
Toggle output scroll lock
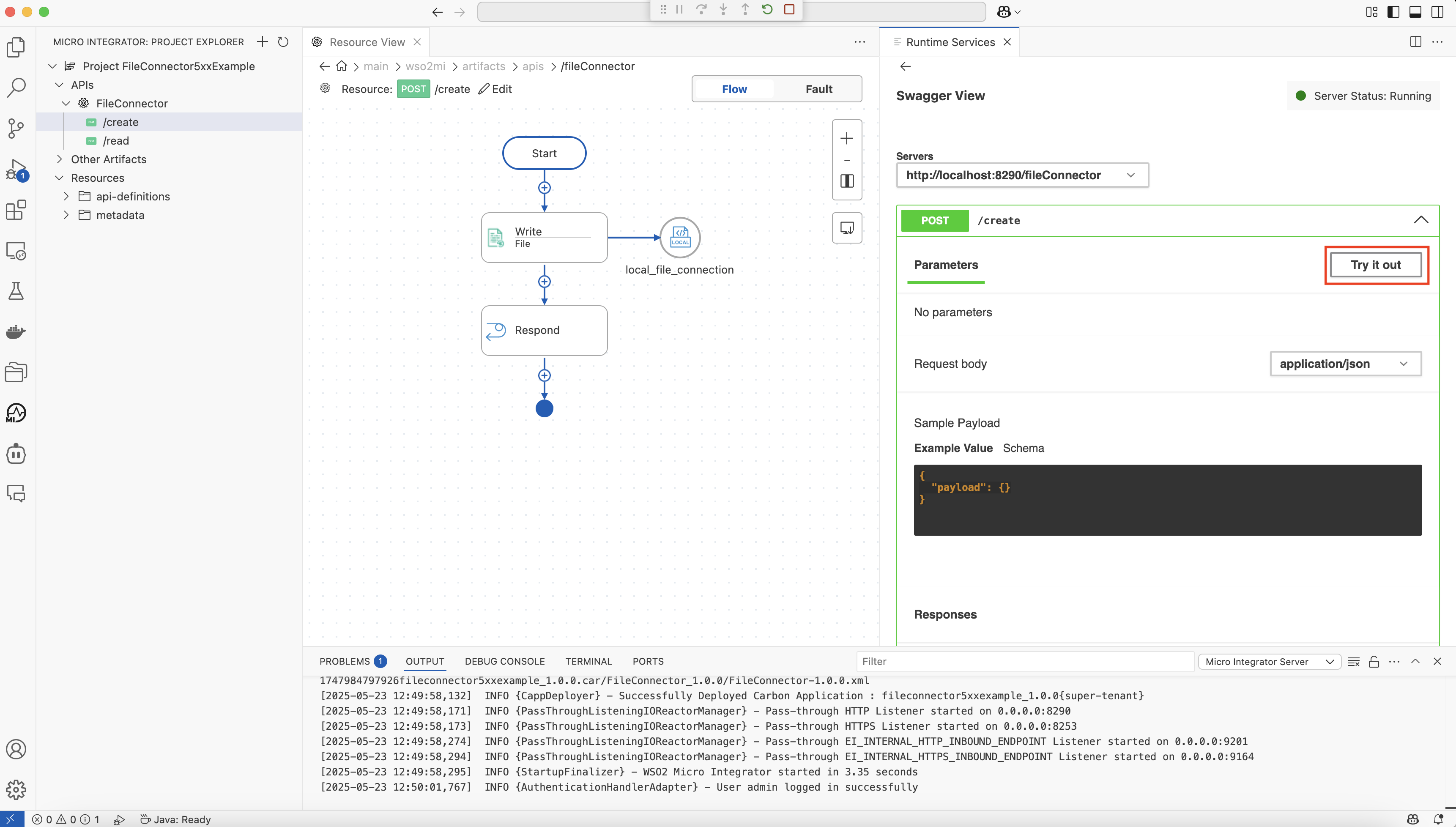point(1374,661)
